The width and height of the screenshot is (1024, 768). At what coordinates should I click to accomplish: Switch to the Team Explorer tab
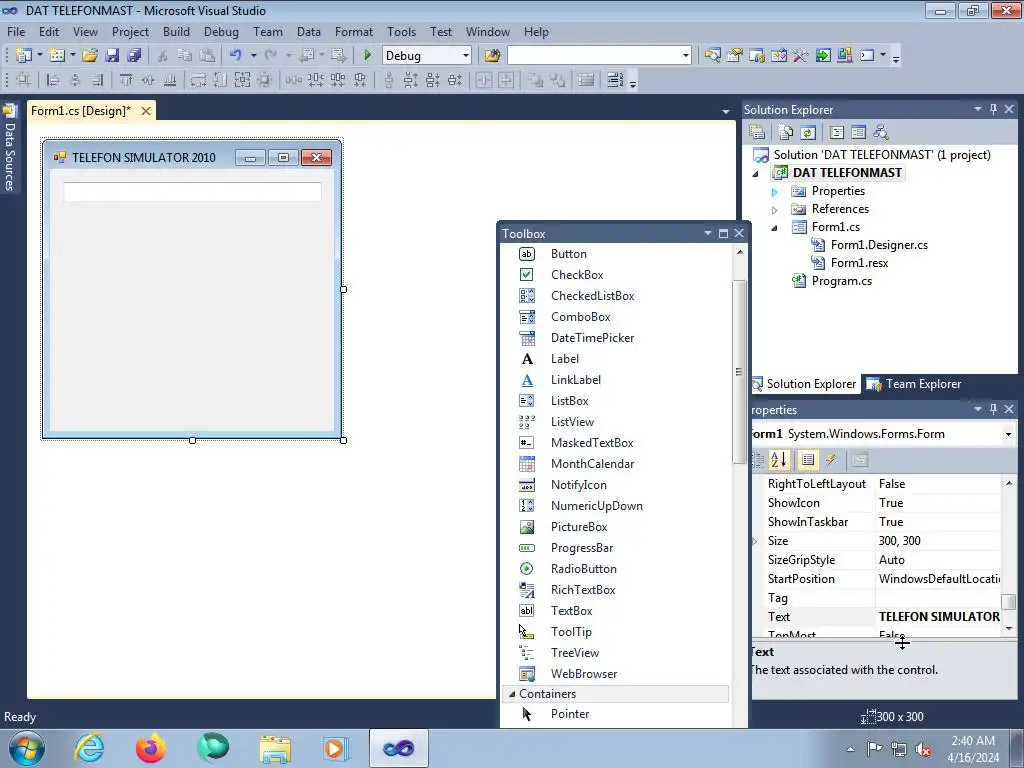tap(914, 384)
